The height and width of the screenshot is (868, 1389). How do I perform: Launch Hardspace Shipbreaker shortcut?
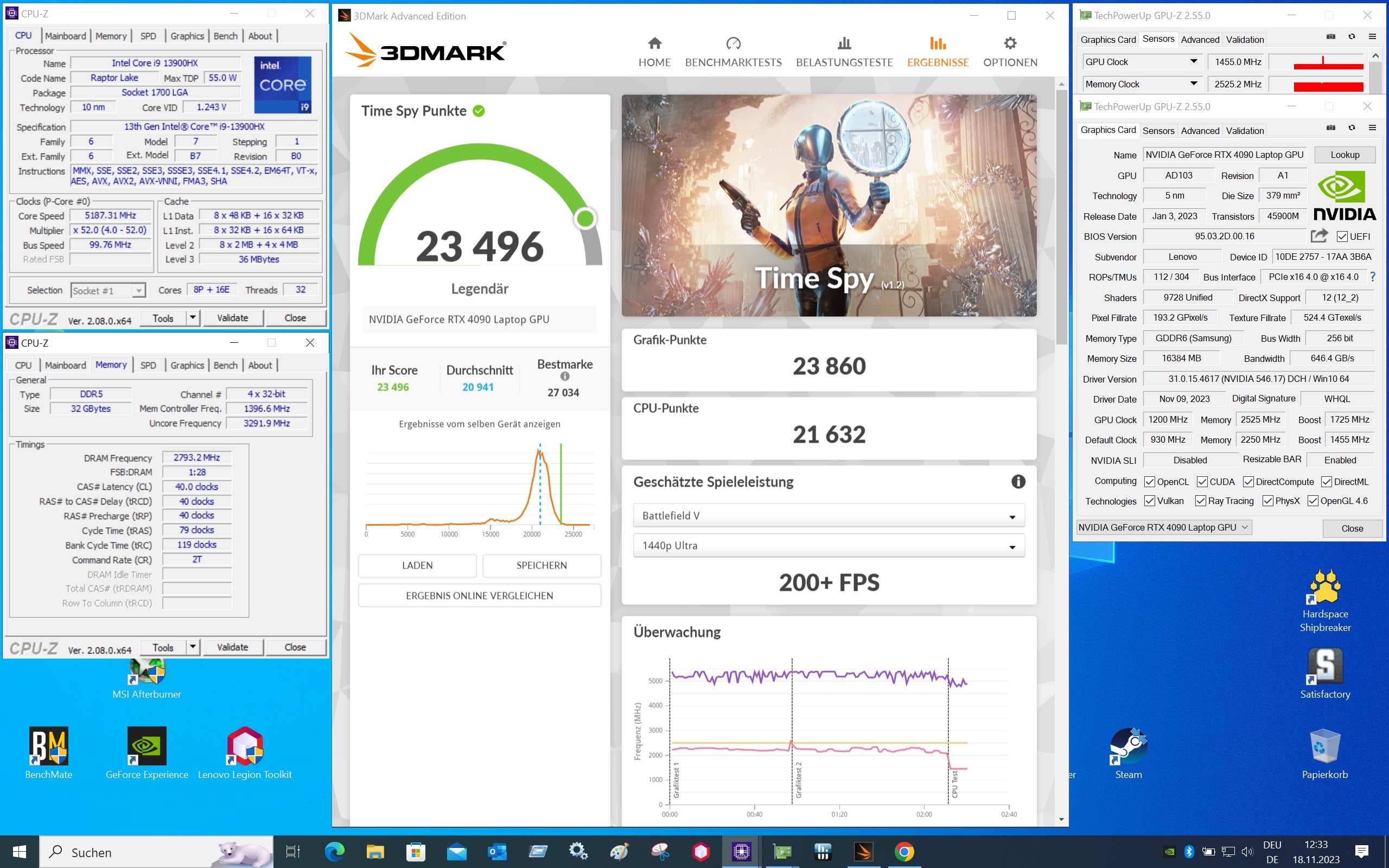[1325, 601]
